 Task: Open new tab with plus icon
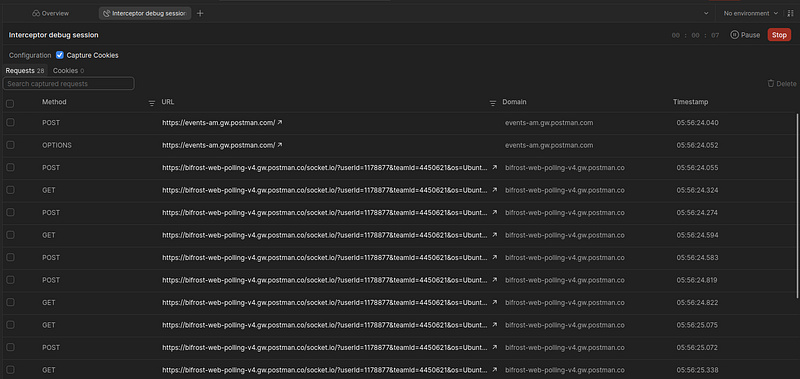click(200, 13)
